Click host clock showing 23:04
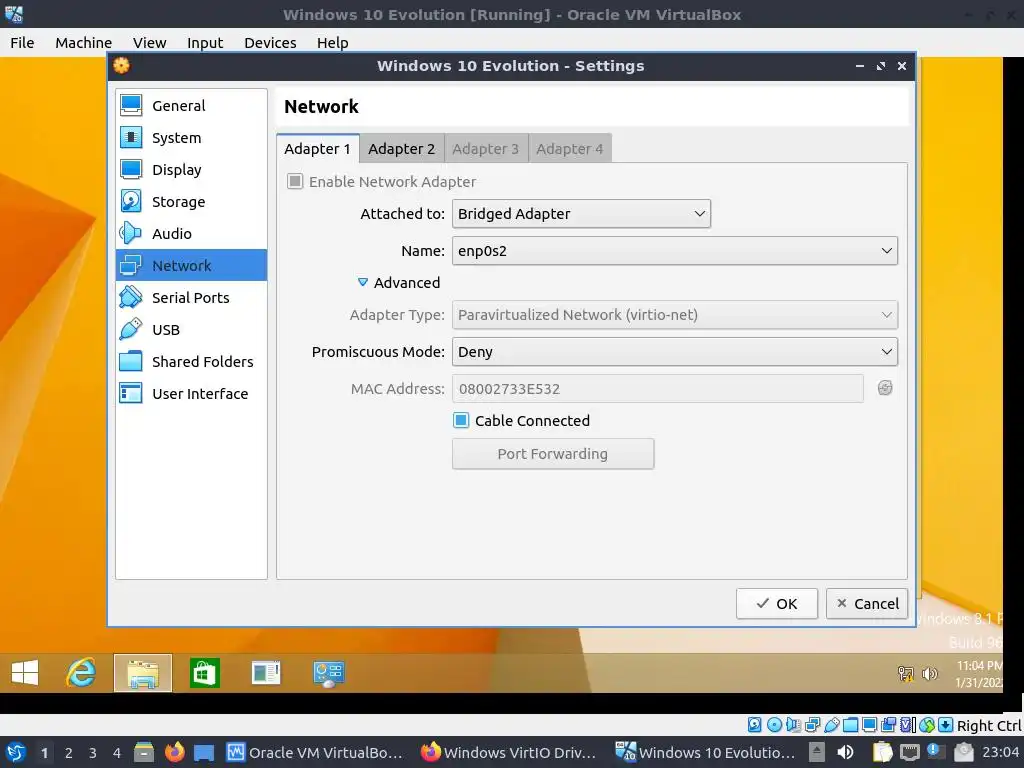Image resolution: width=1024 pixels, height=768 pixels. [x=1000, y=752]
